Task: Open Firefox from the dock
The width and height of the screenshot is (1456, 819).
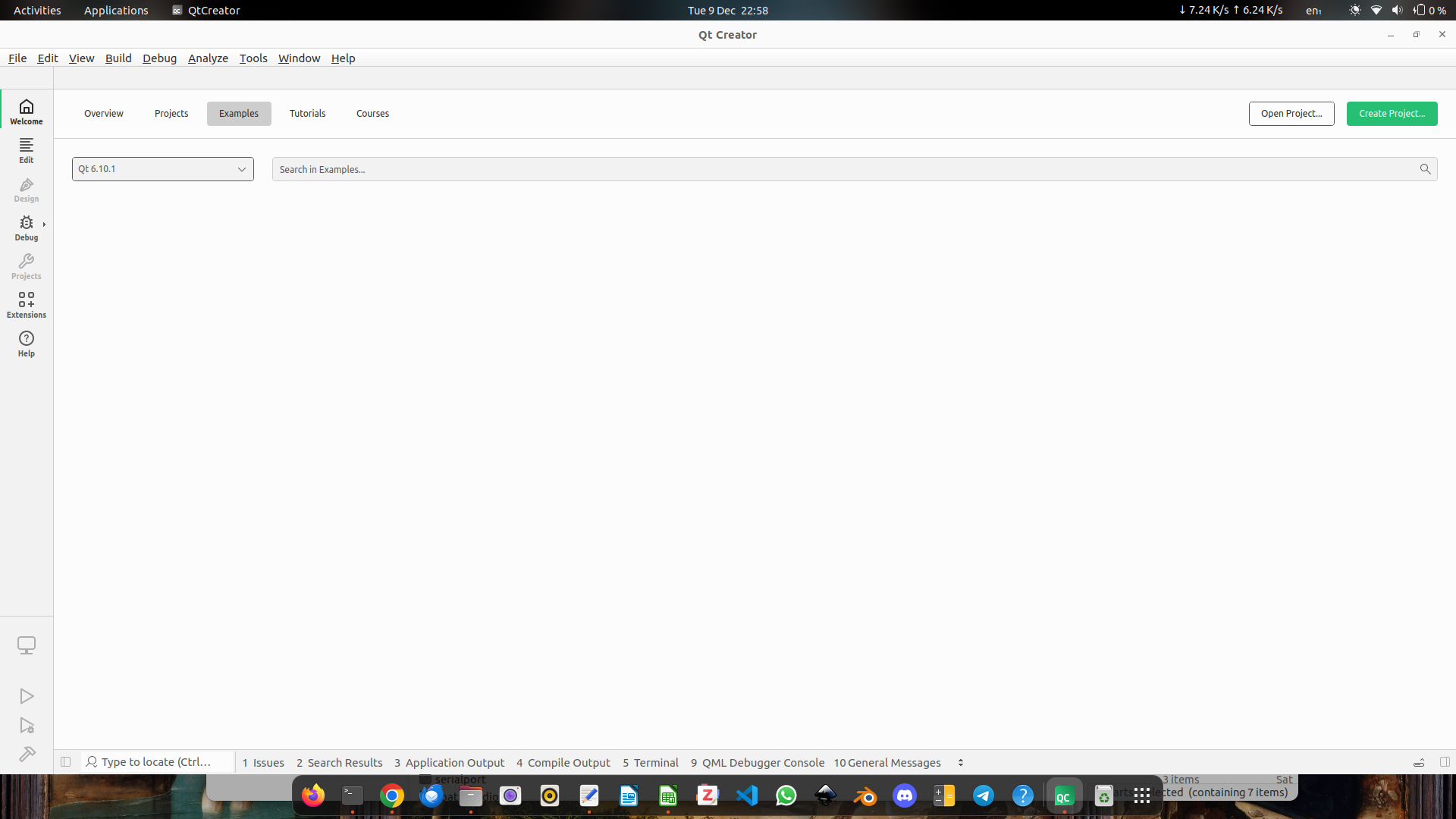Action: point(313,795)
